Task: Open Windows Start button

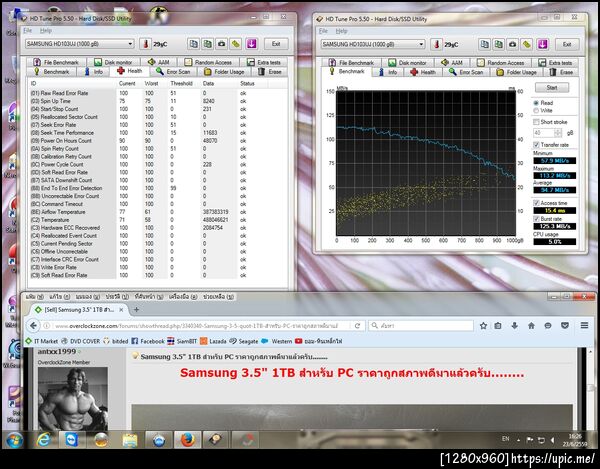Action: 15,440
